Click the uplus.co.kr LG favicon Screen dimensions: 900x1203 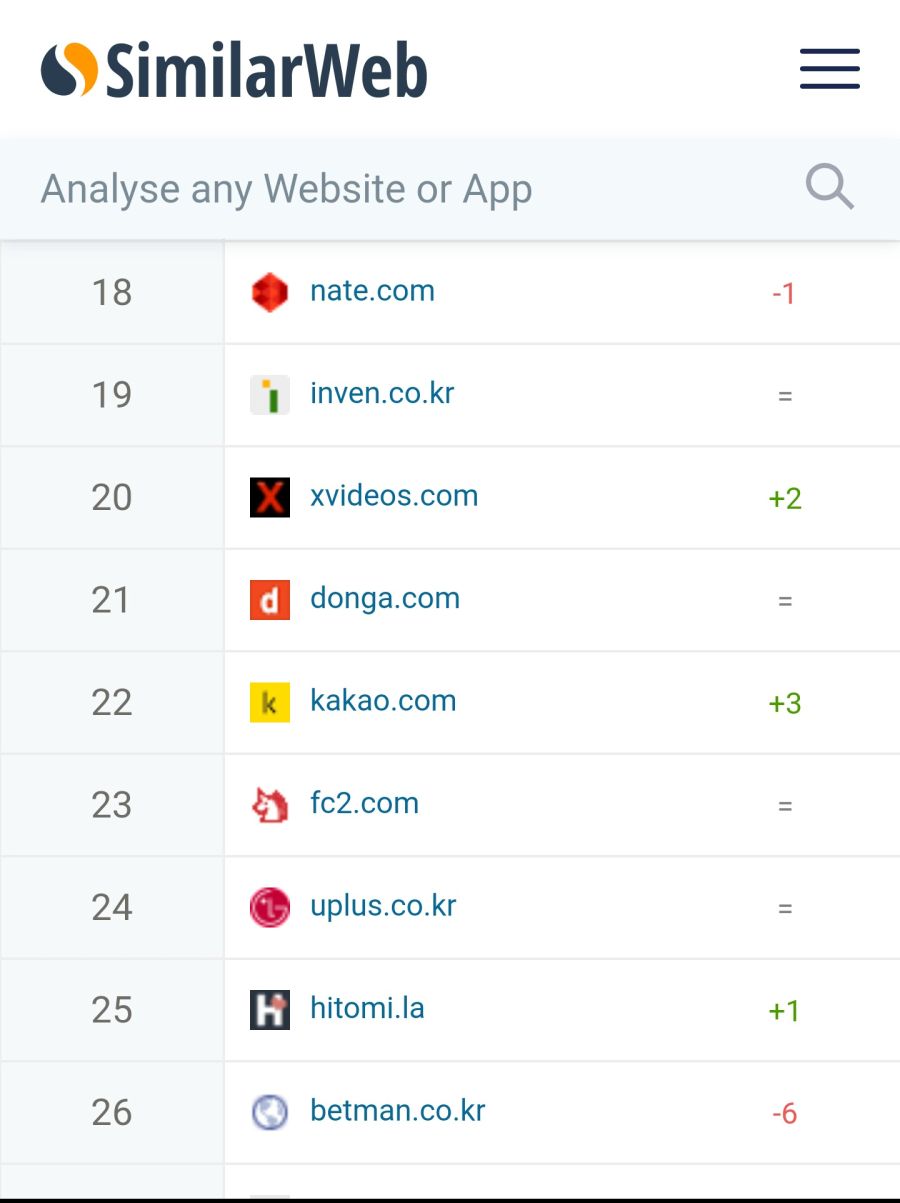(x=269, y=907)
